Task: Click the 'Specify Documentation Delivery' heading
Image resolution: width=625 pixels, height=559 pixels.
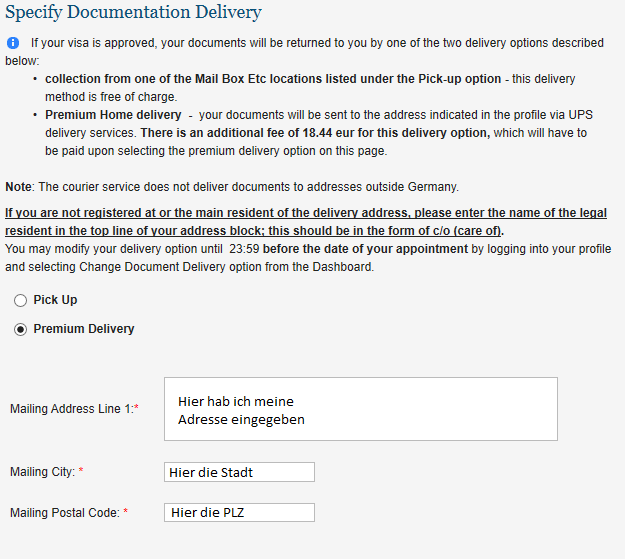Action: pos(133,12)
